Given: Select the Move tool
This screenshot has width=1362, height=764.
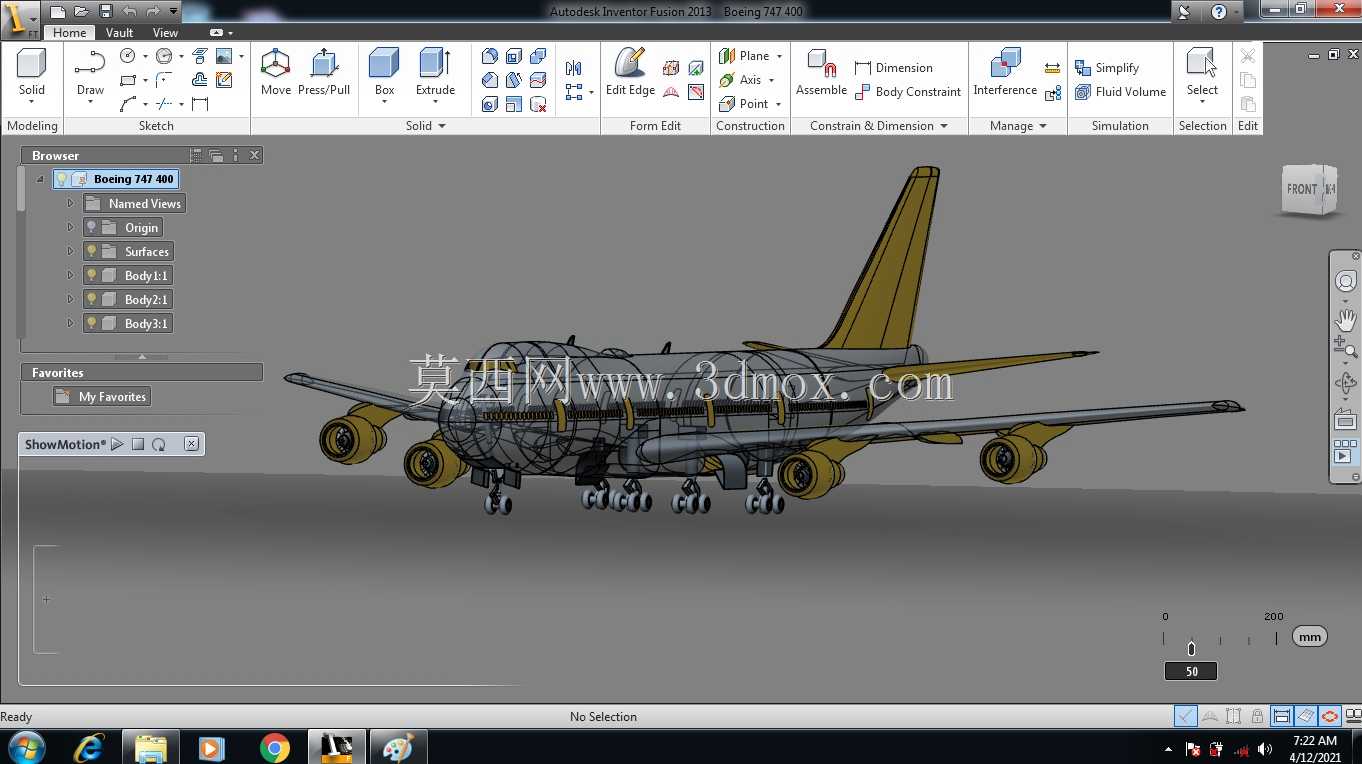Looking at the screenshot, I should pyautogui.click(x=275, y=72).
